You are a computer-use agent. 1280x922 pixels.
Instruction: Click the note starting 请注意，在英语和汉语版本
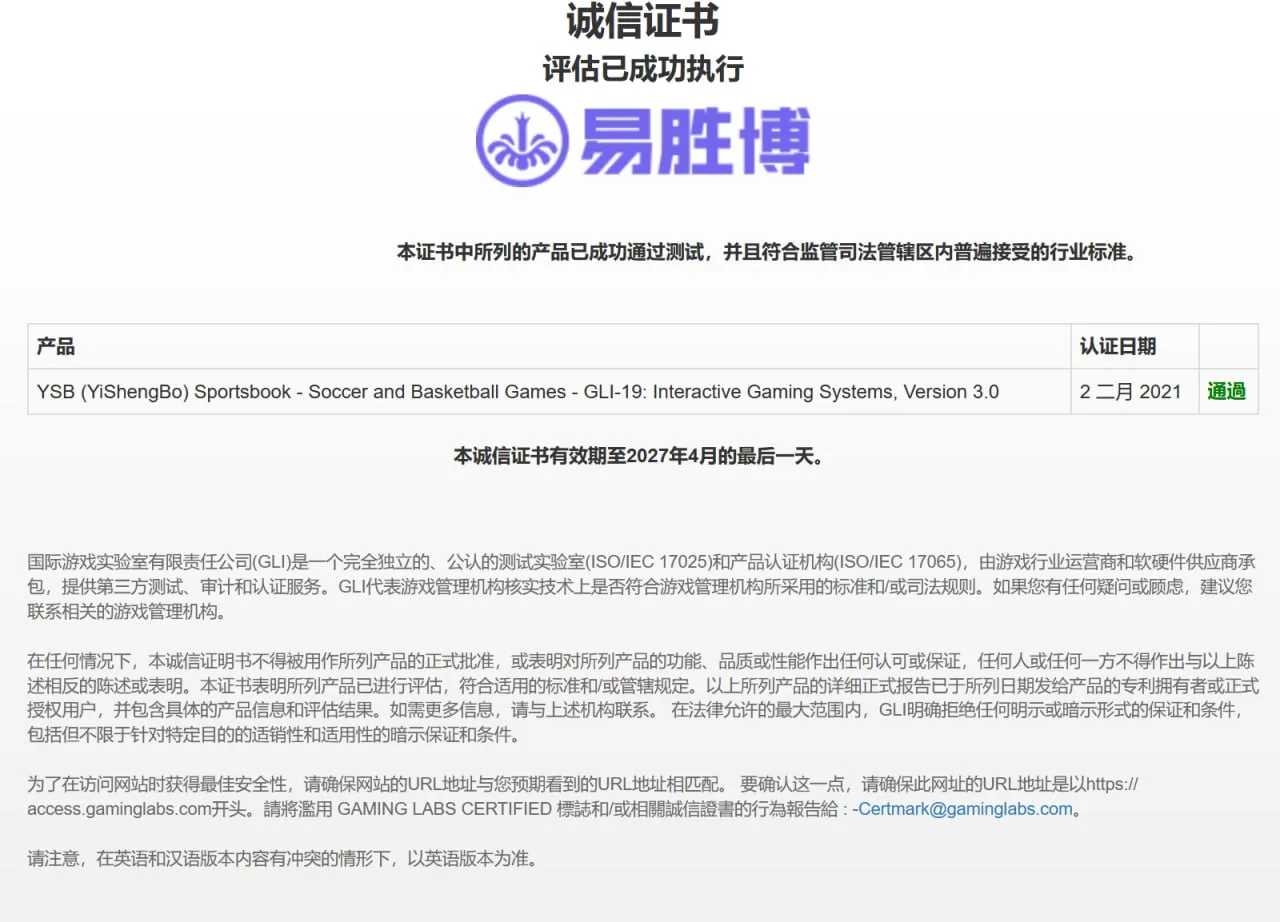(283, 858)
